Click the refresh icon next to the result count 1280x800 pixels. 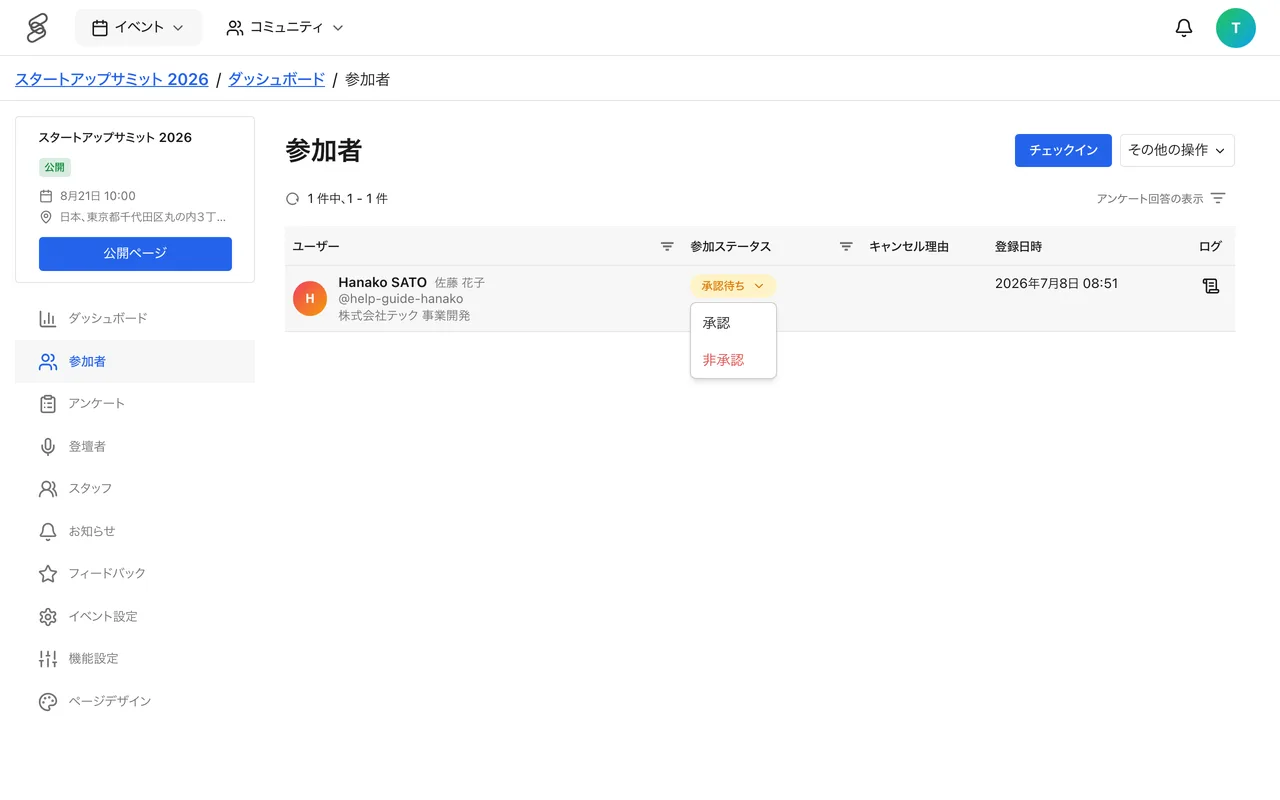point(293,199)
